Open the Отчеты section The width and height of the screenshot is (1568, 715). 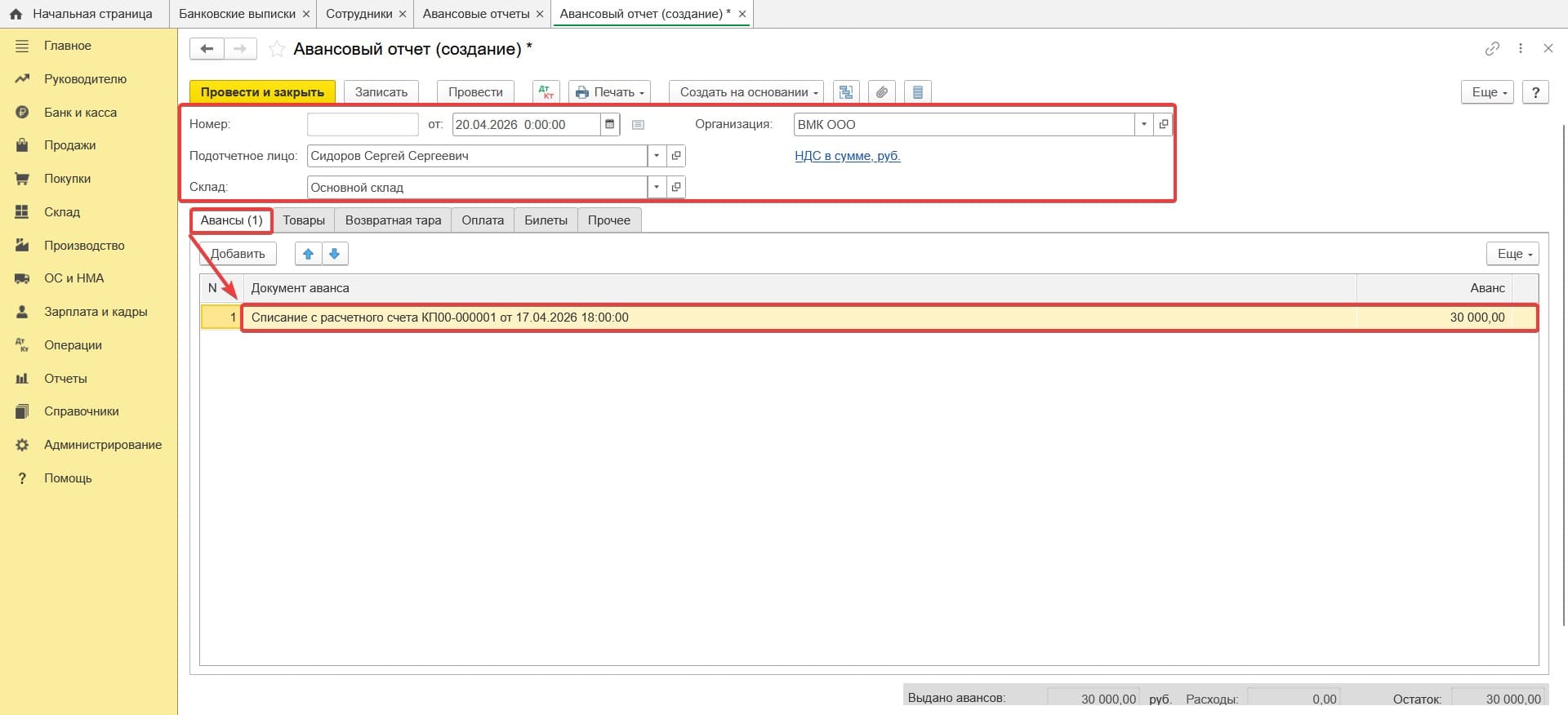pyautogui.click(x=65, y=379)
